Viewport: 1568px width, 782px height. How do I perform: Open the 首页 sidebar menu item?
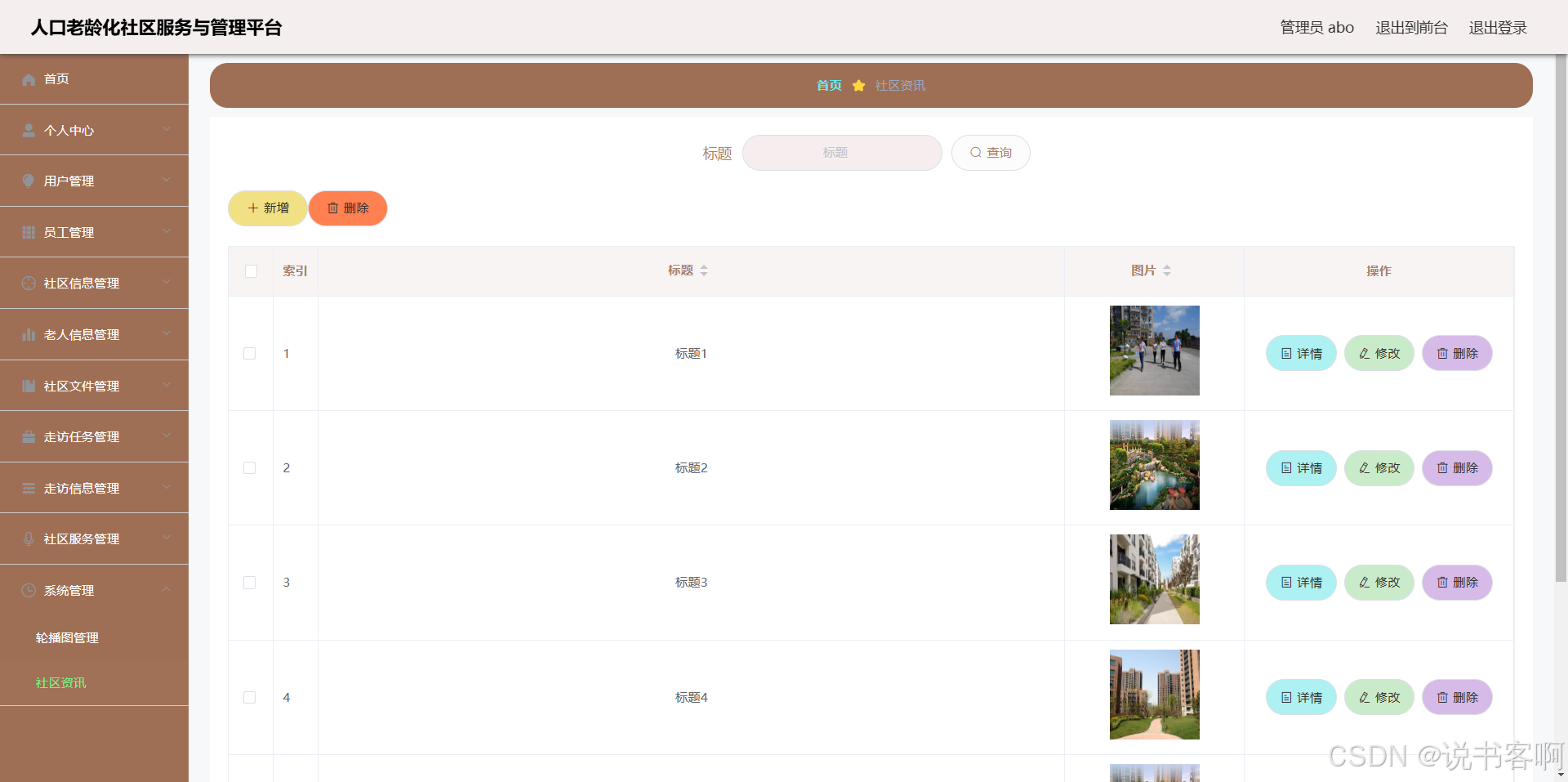94,79
